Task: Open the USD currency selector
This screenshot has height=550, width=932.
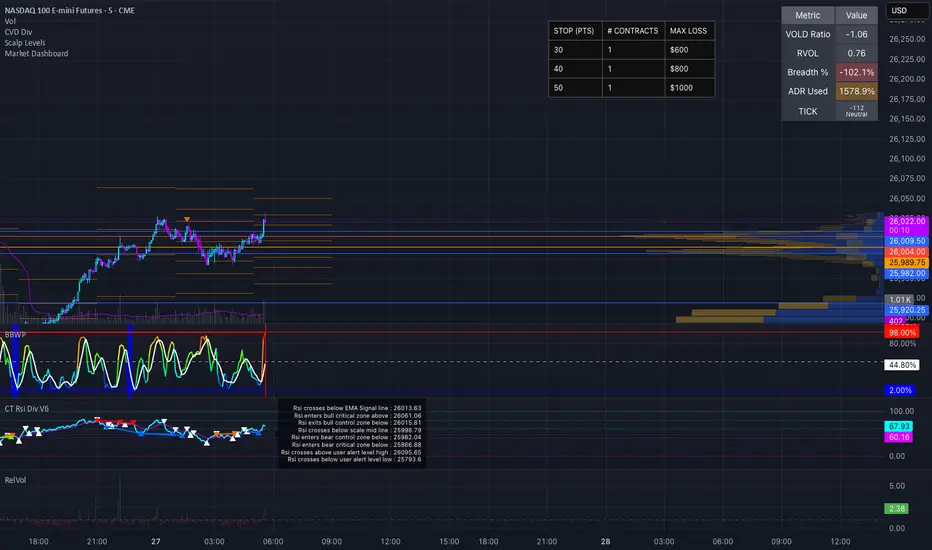Action: click(904, 11)
